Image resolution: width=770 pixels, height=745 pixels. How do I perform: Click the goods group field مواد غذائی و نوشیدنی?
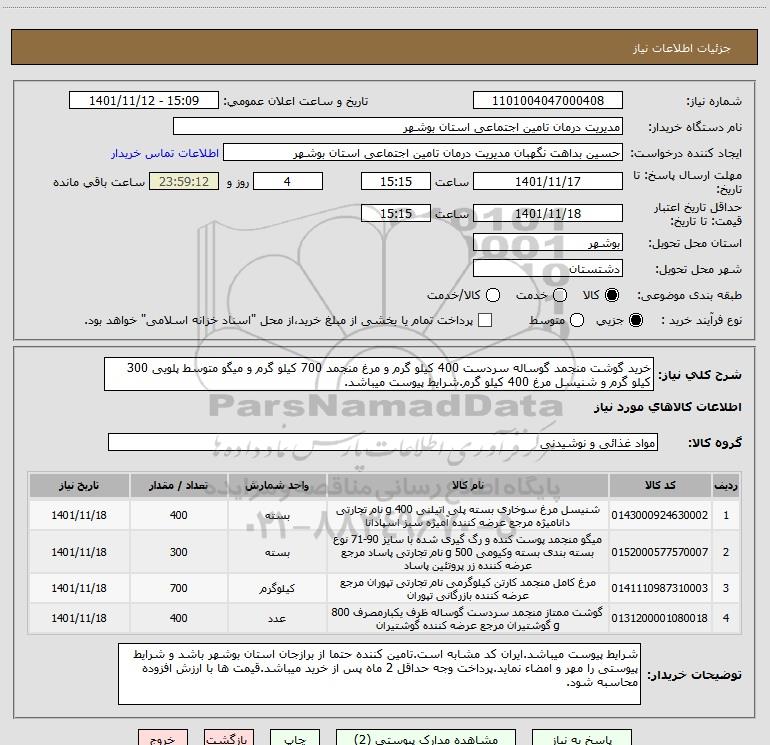coord(383,442)
